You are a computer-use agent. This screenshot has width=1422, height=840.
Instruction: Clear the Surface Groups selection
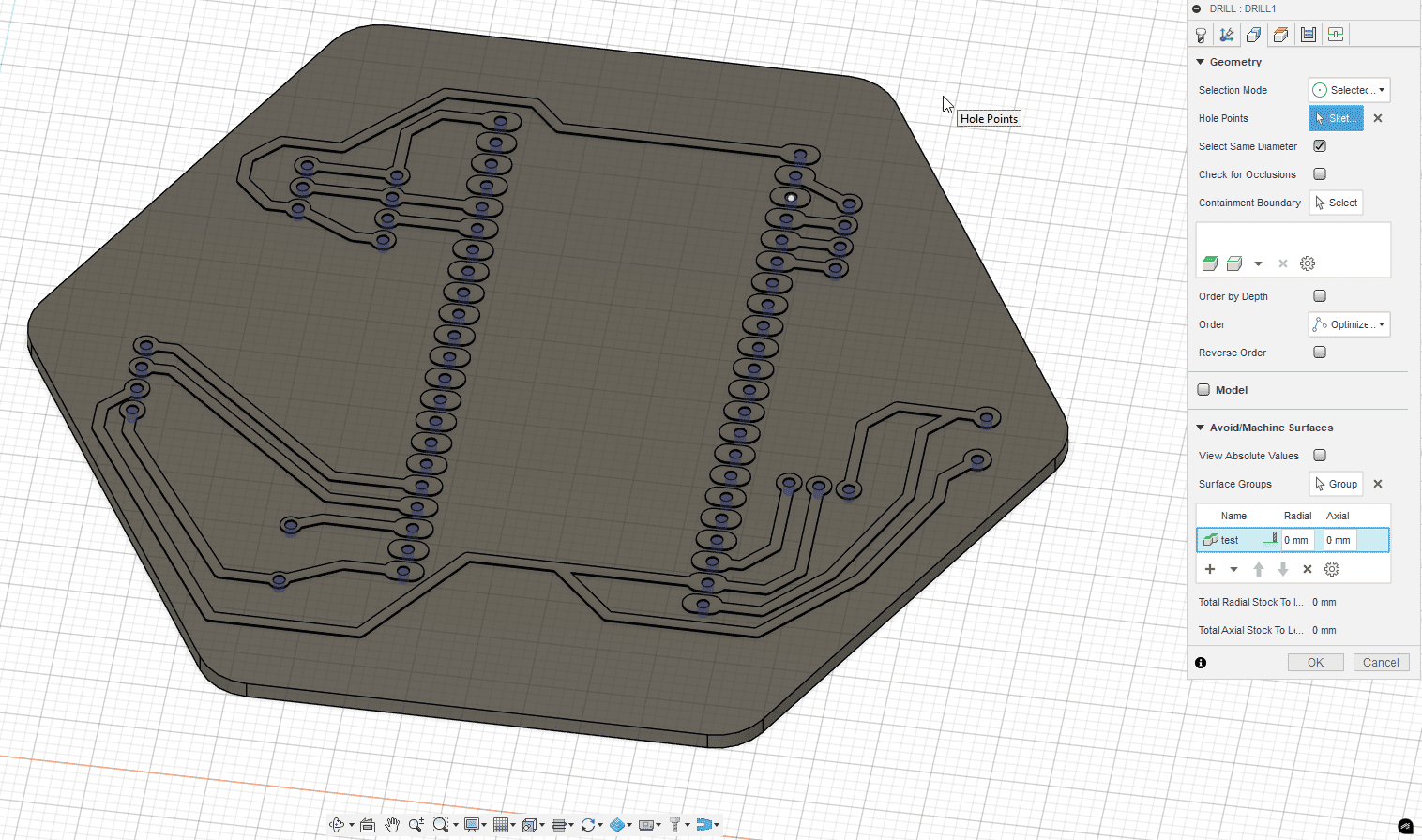point(1378,484)
